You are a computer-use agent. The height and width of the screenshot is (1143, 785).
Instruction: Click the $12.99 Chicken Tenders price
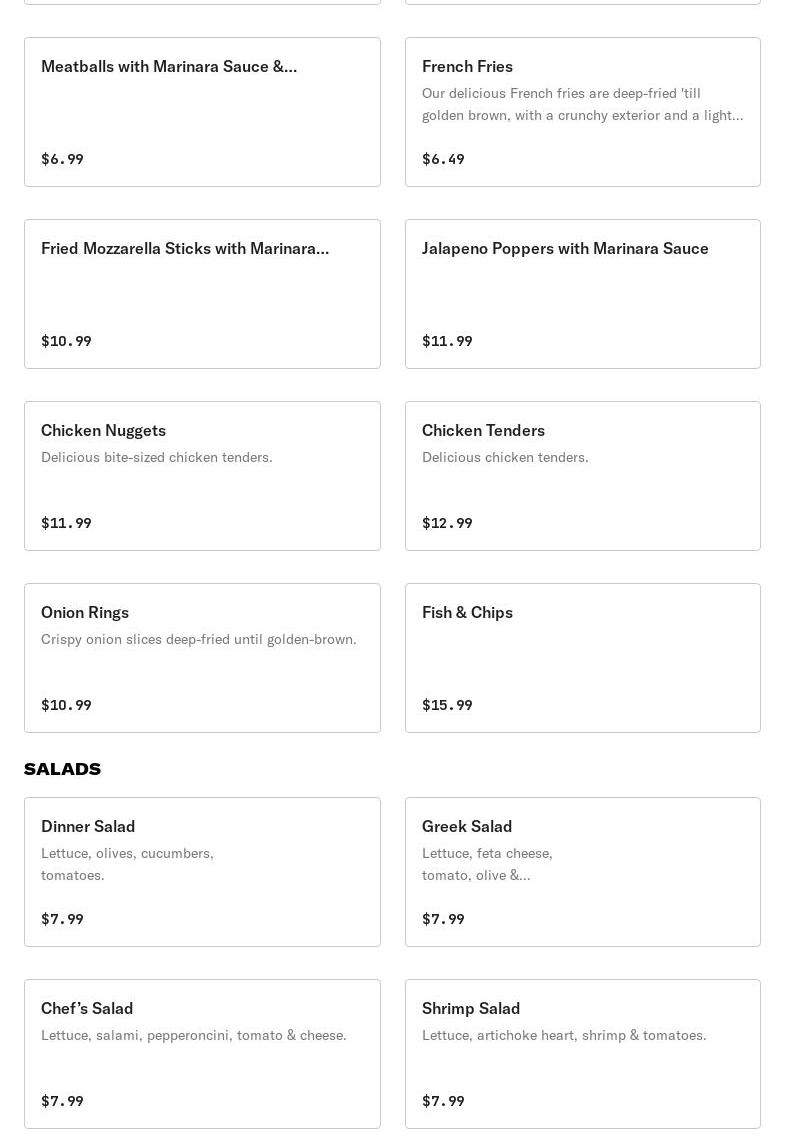point(447,523)
